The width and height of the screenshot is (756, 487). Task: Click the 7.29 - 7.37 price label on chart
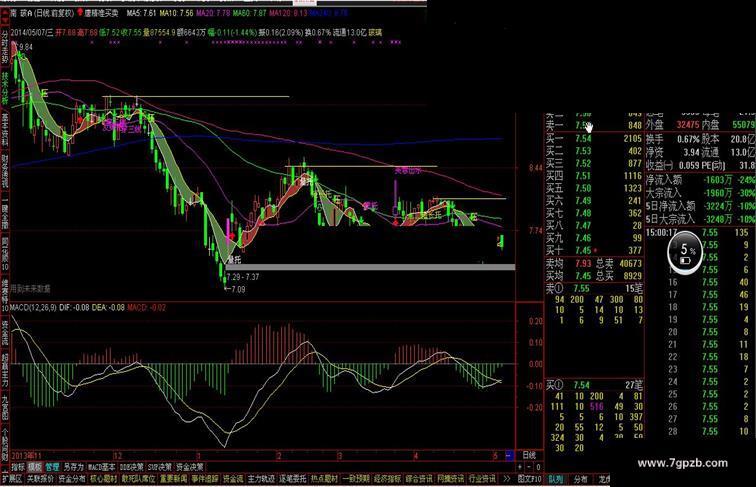click(243, 277)
